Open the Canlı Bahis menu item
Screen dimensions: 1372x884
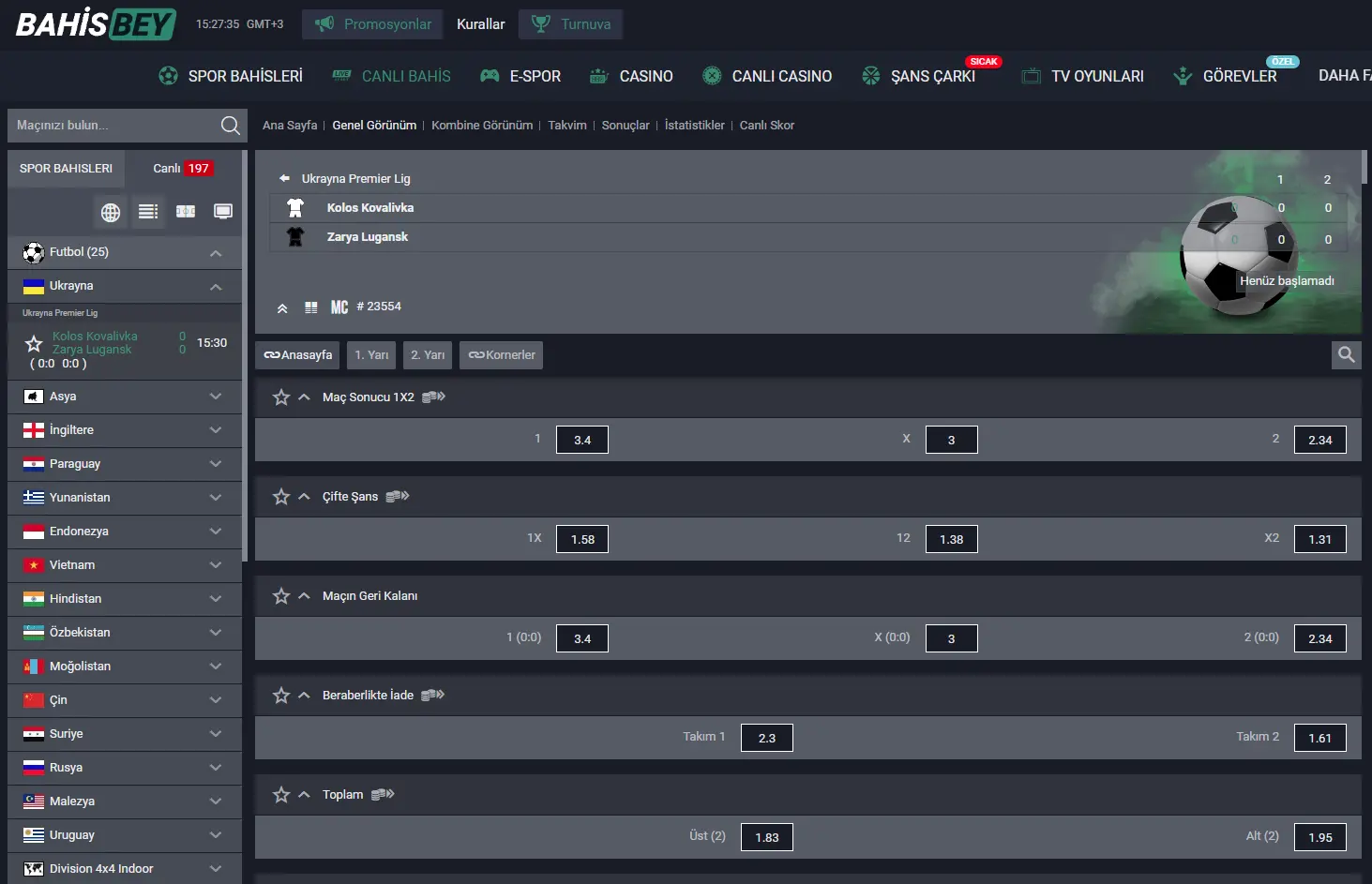(x=391, y=76)
